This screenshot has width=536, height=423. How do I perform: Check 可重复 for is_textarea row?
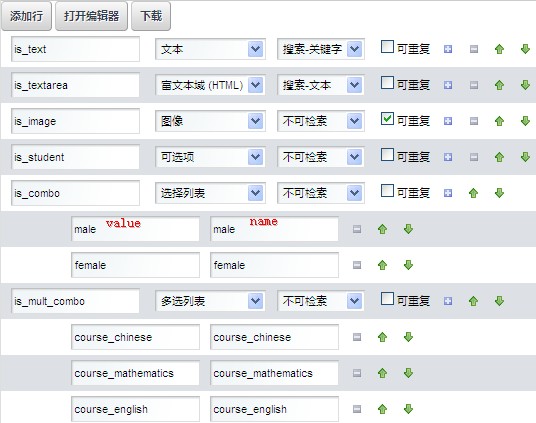click(x=387, y=83)
